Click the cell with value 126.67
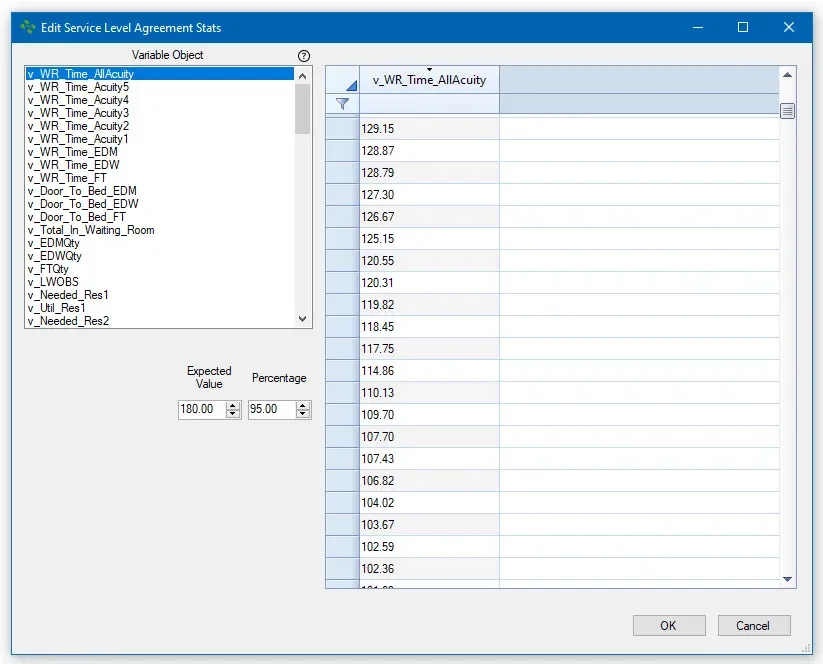Viewport: 823px width, 664px height. [x=429, y=217]
